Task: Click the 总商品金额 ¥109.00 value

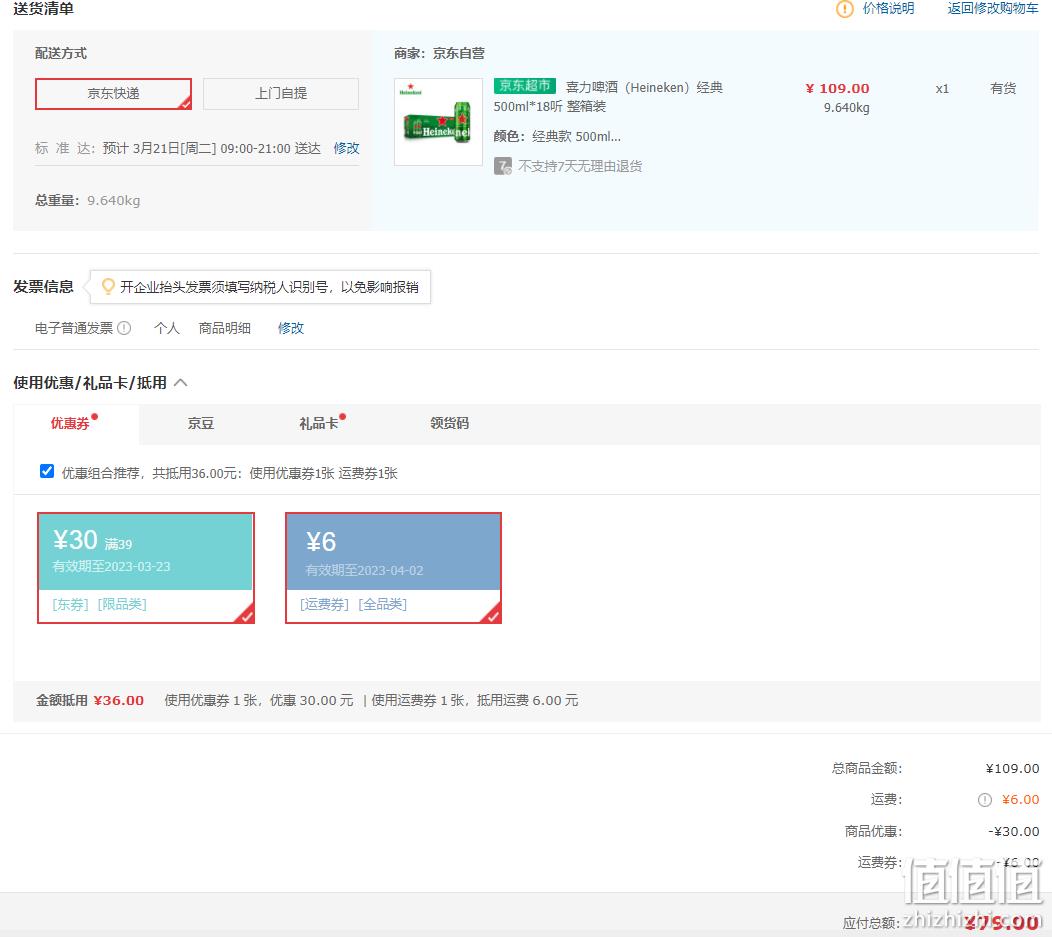Action: 1012,769
